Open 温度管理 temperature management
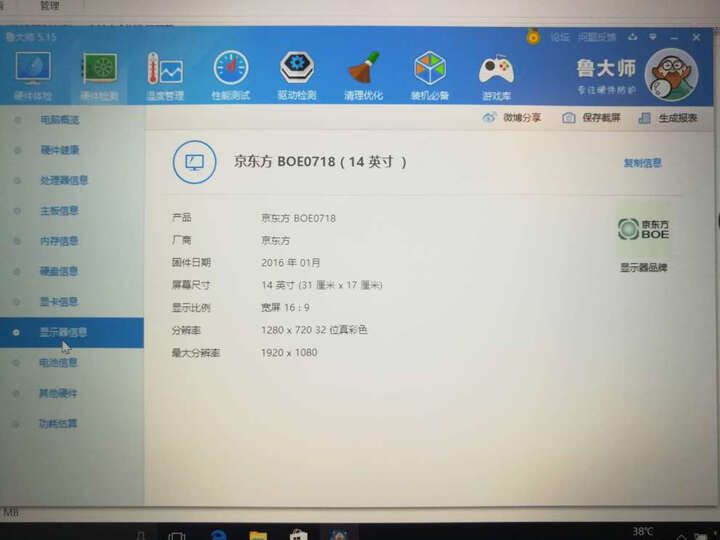The image size is (720, 540). pos(165,76)
